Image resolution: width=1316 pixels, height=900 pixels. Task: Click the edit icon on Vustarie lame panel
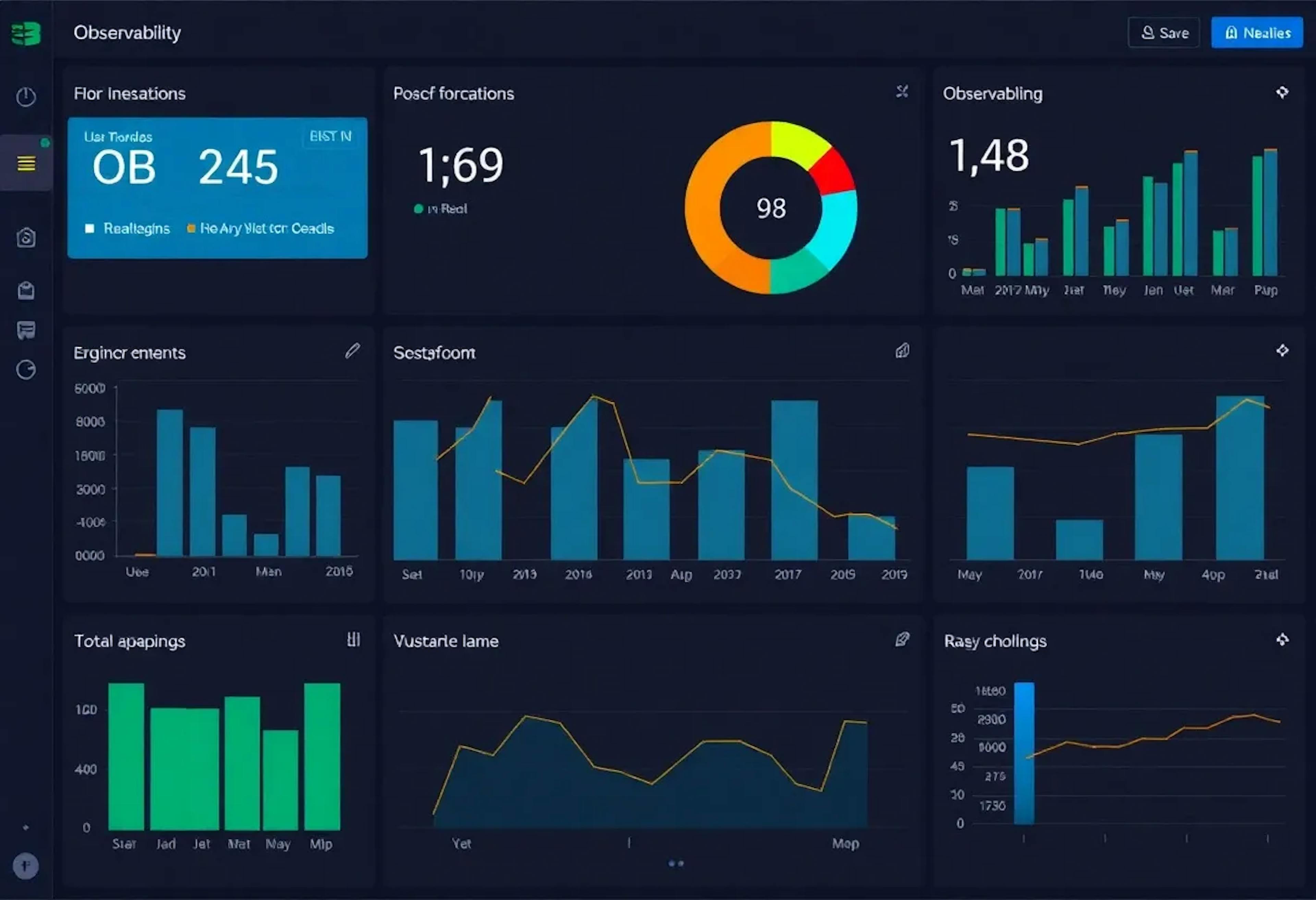pos(902,640)
